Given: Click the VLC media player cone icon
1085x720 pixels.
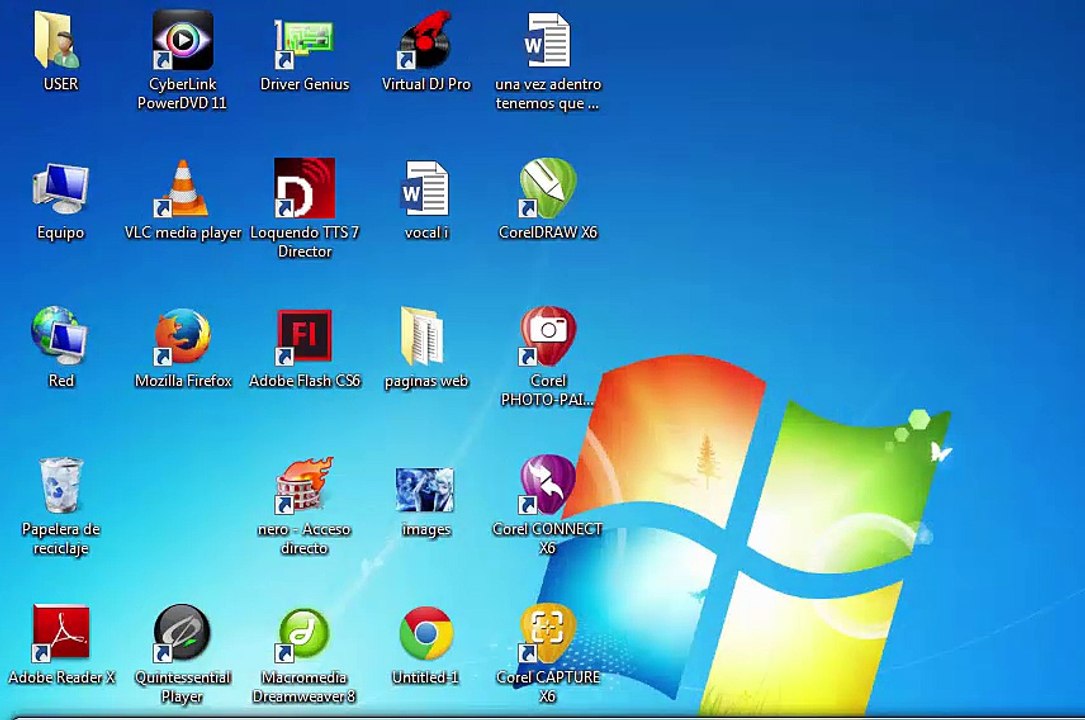Looking at the screenshot, I should pos(182,189).
